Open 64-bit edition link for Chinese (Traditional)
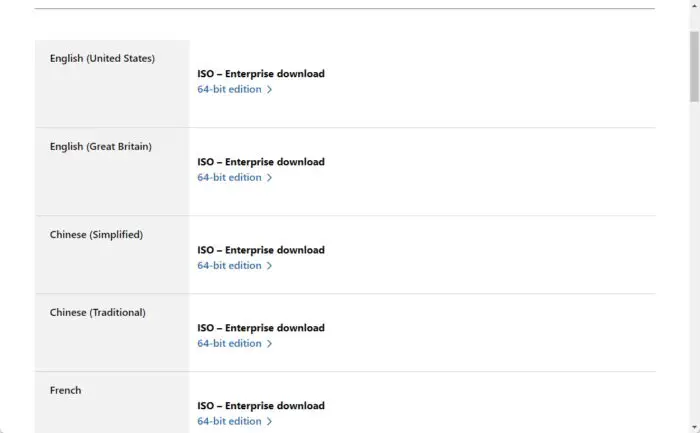The image size is (700, 433). (229, 343)
